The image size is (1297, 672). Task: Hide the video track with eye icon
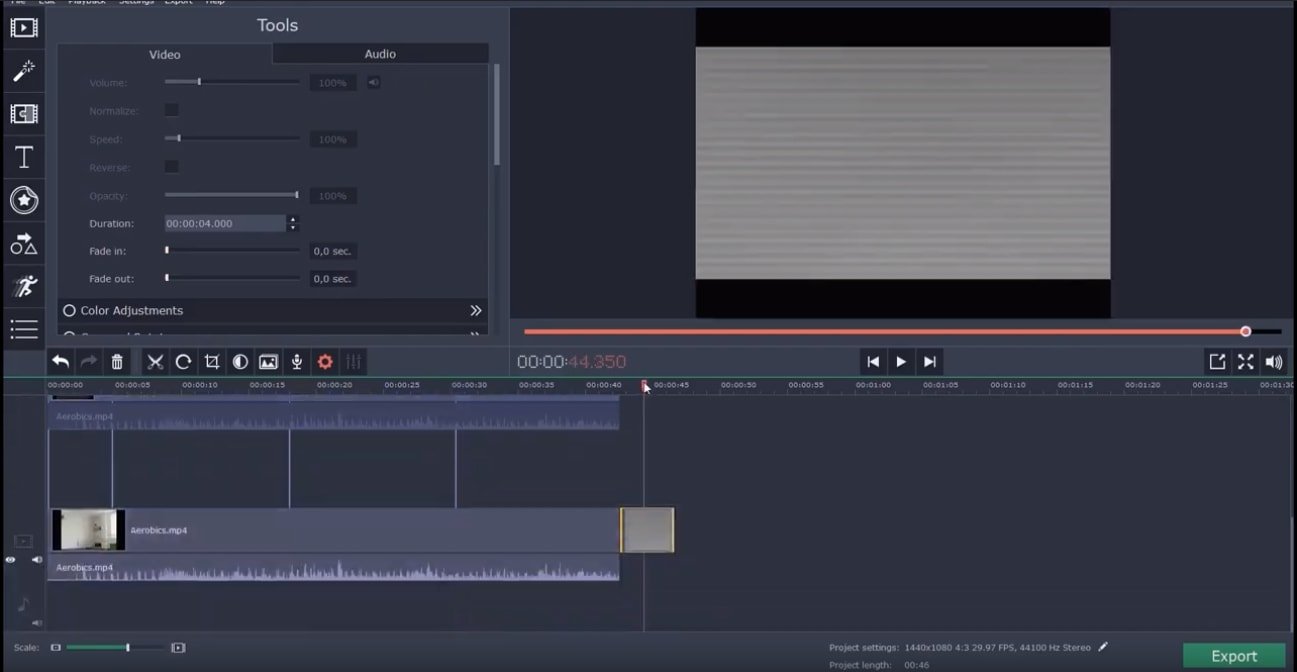(10, 560)
